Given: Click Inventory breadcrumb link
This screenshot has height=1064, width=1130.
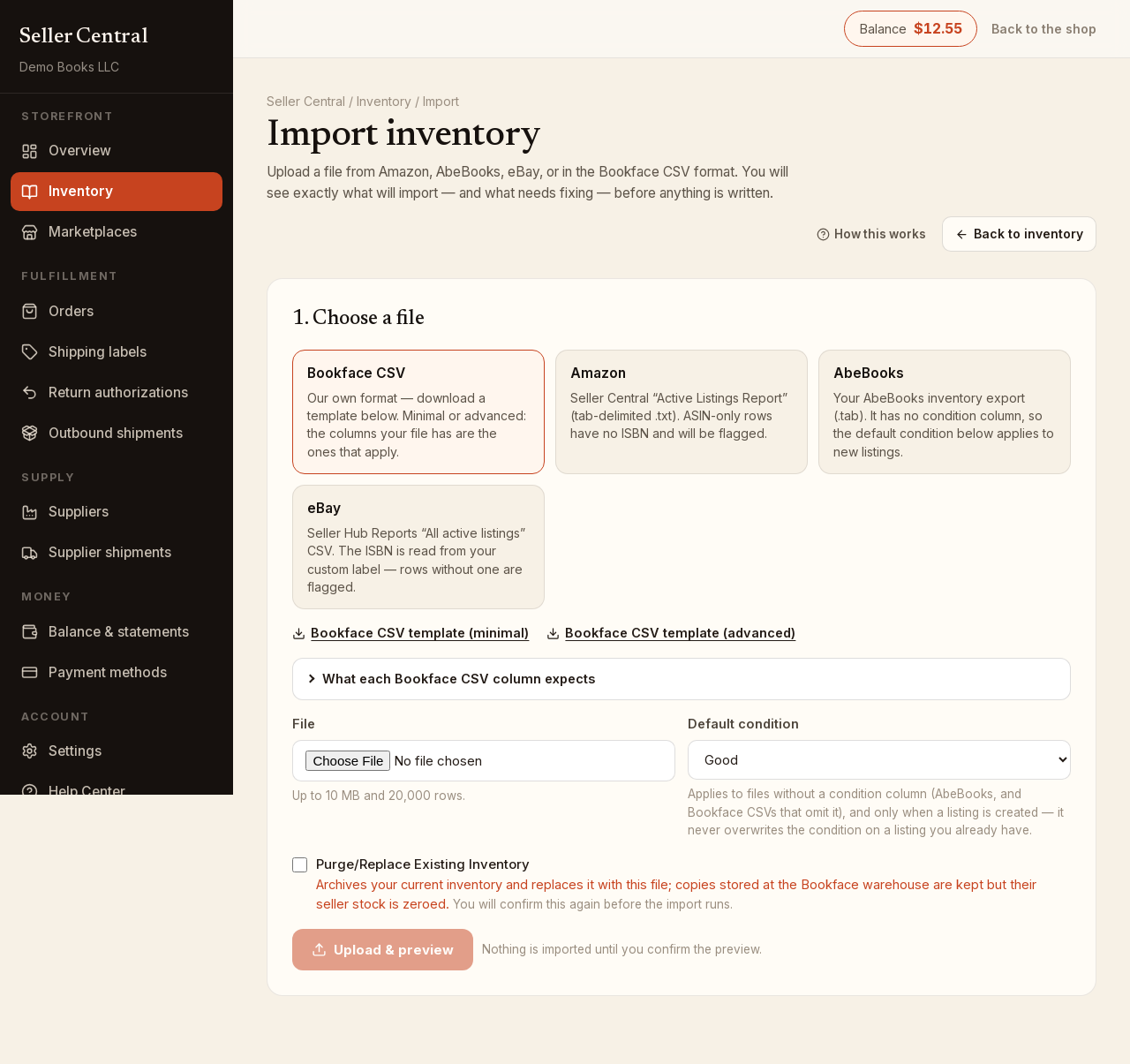Looking at the screenshot, I should pos(383,102).
